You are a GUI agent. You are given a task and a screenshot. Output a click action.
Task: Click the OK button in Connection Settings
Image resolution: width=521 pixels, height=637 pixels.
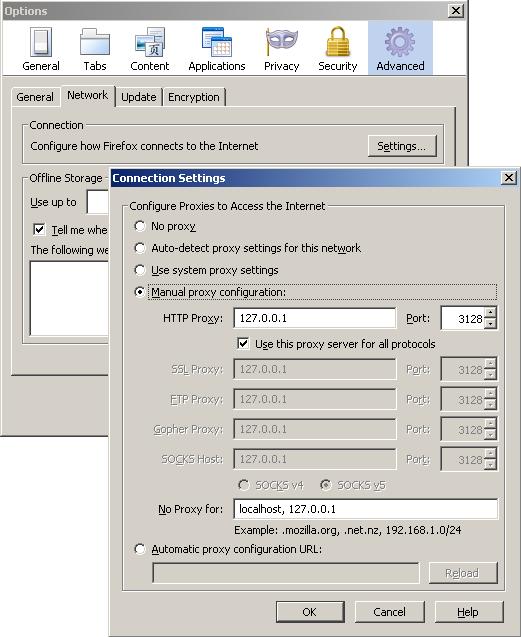[310, 612]
